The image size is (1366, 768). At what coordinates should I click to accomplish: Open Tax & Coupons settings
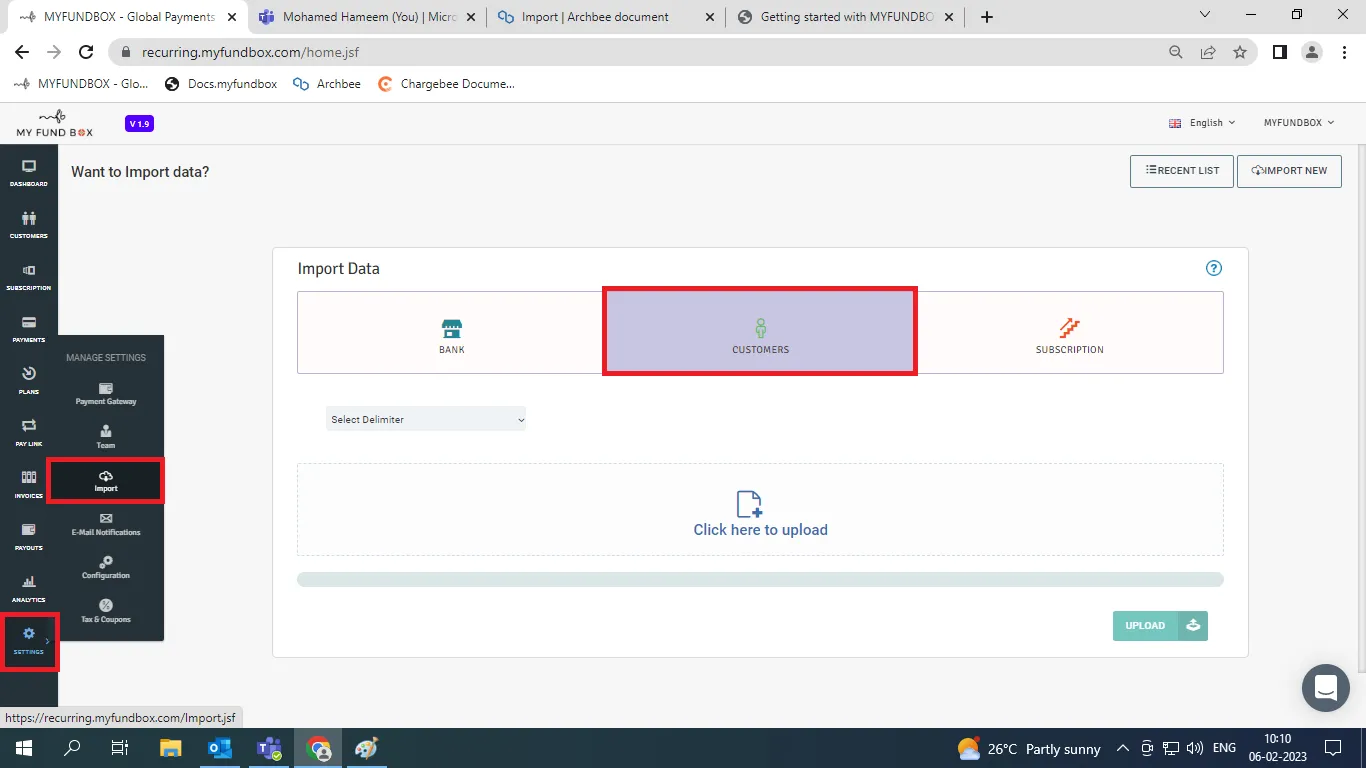(106, 612)
